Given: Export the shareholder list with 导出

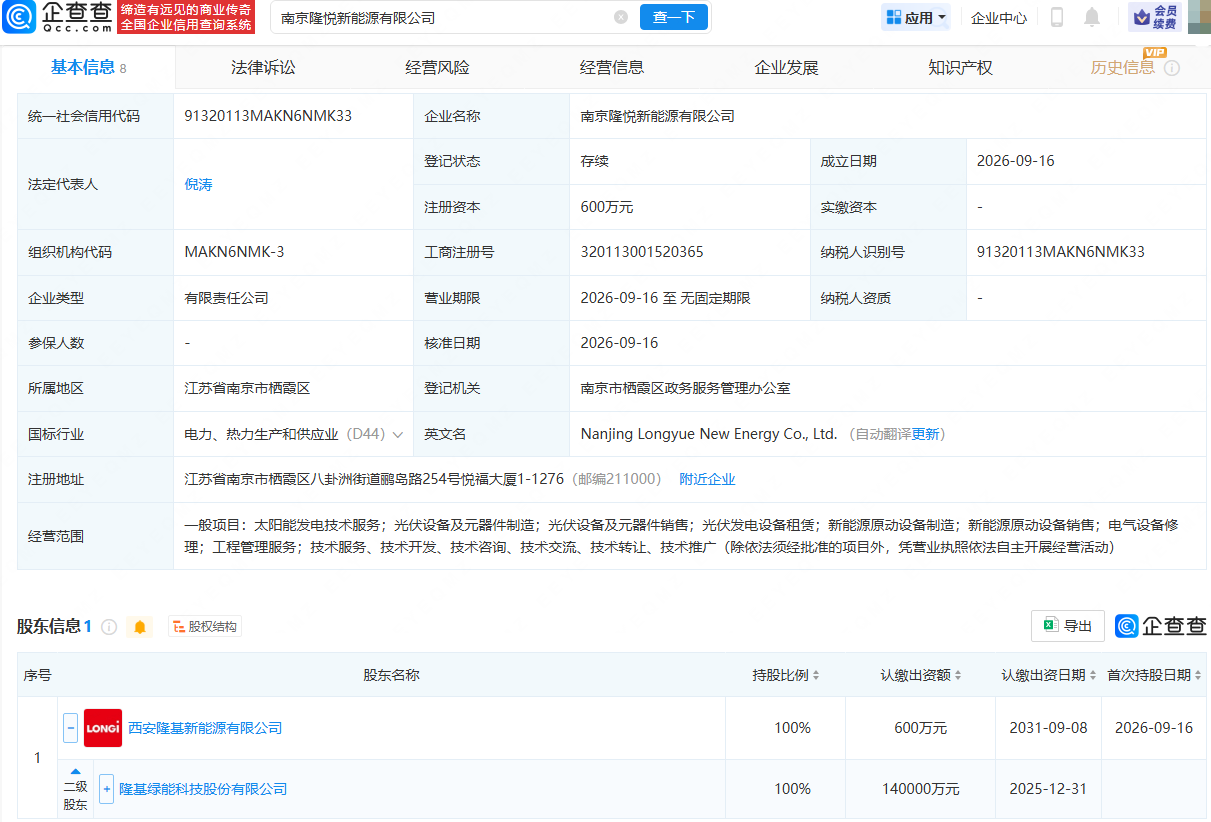Looking at the screenshot, I should 1068,626.
